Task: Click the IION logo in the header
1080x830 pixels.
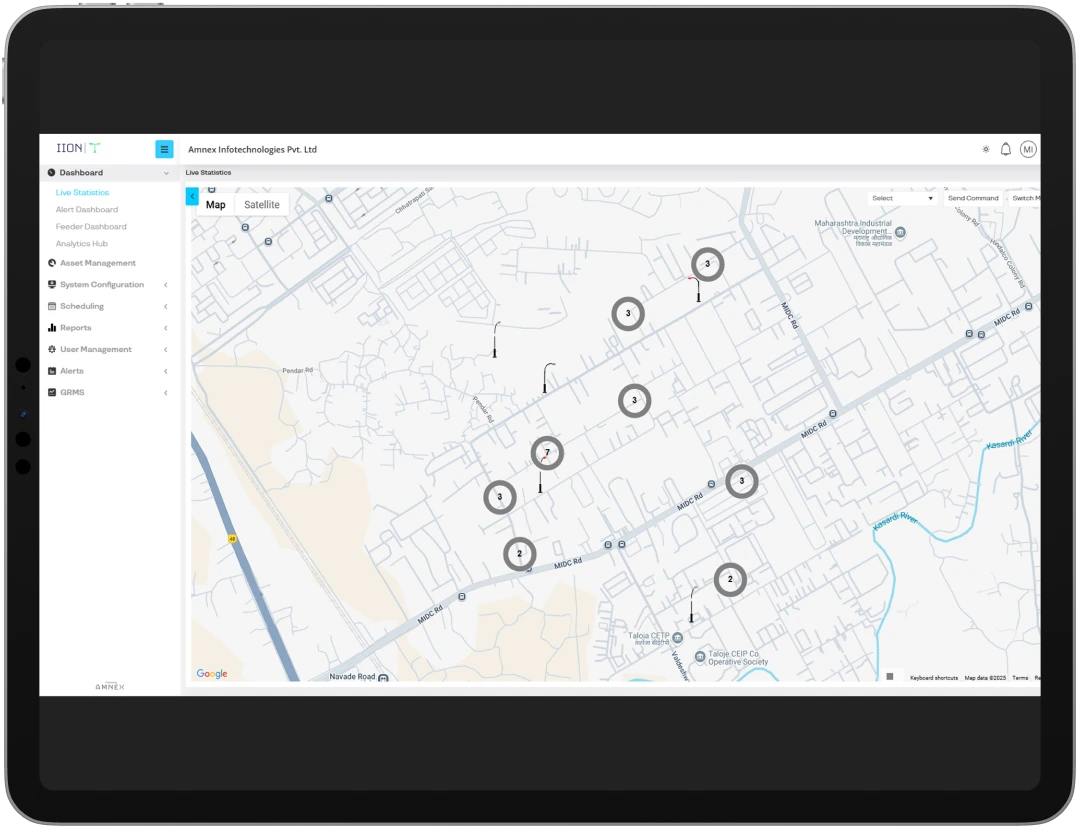Action: [x=78, y=148]
